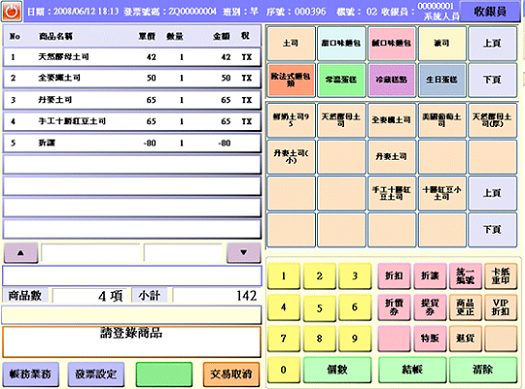Click the 個數 quantity button
The height and width of the screenshot is (389, 525).
pos(337,370)
